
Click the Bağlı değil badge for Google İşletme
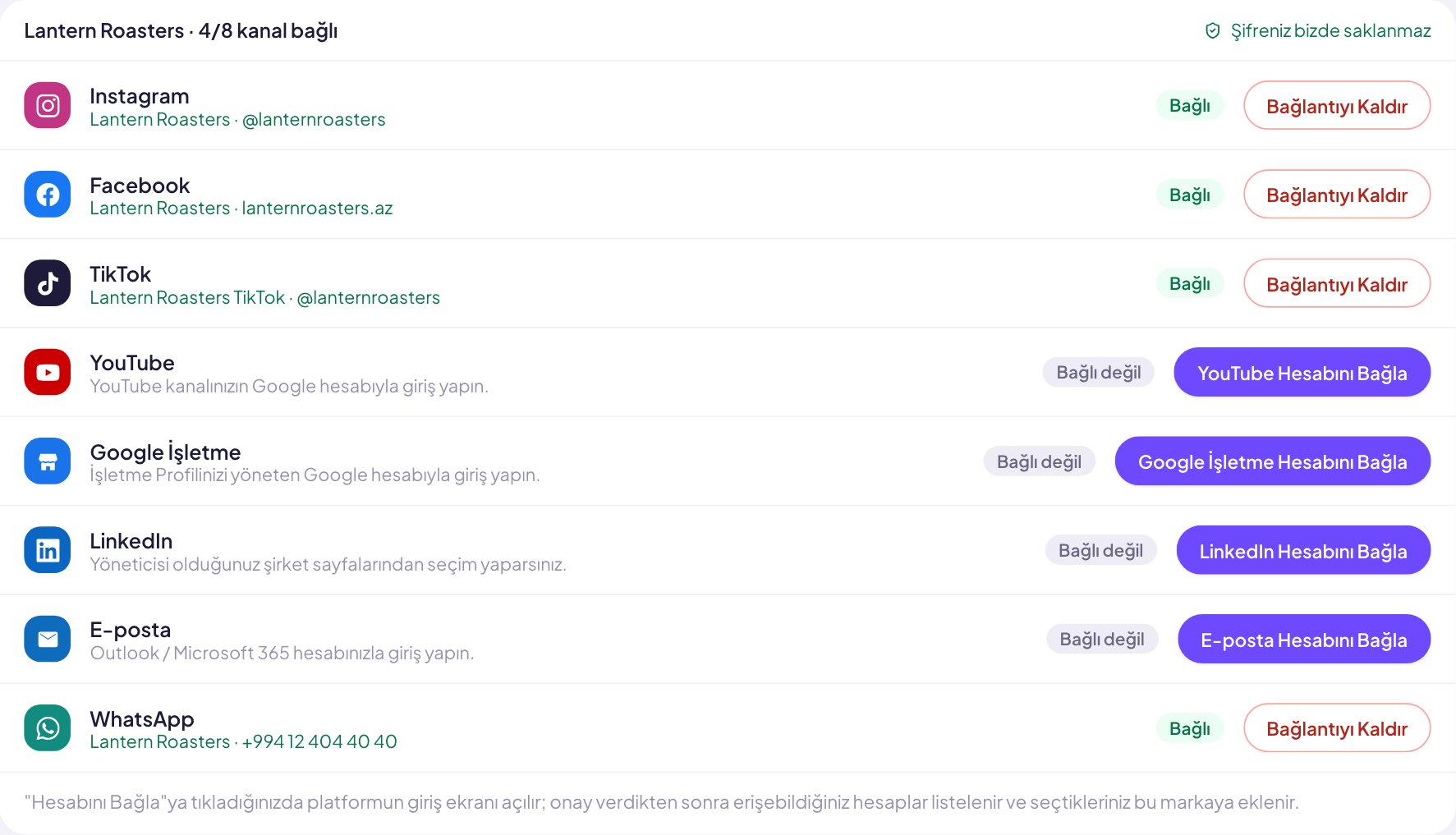[1040, 461]
